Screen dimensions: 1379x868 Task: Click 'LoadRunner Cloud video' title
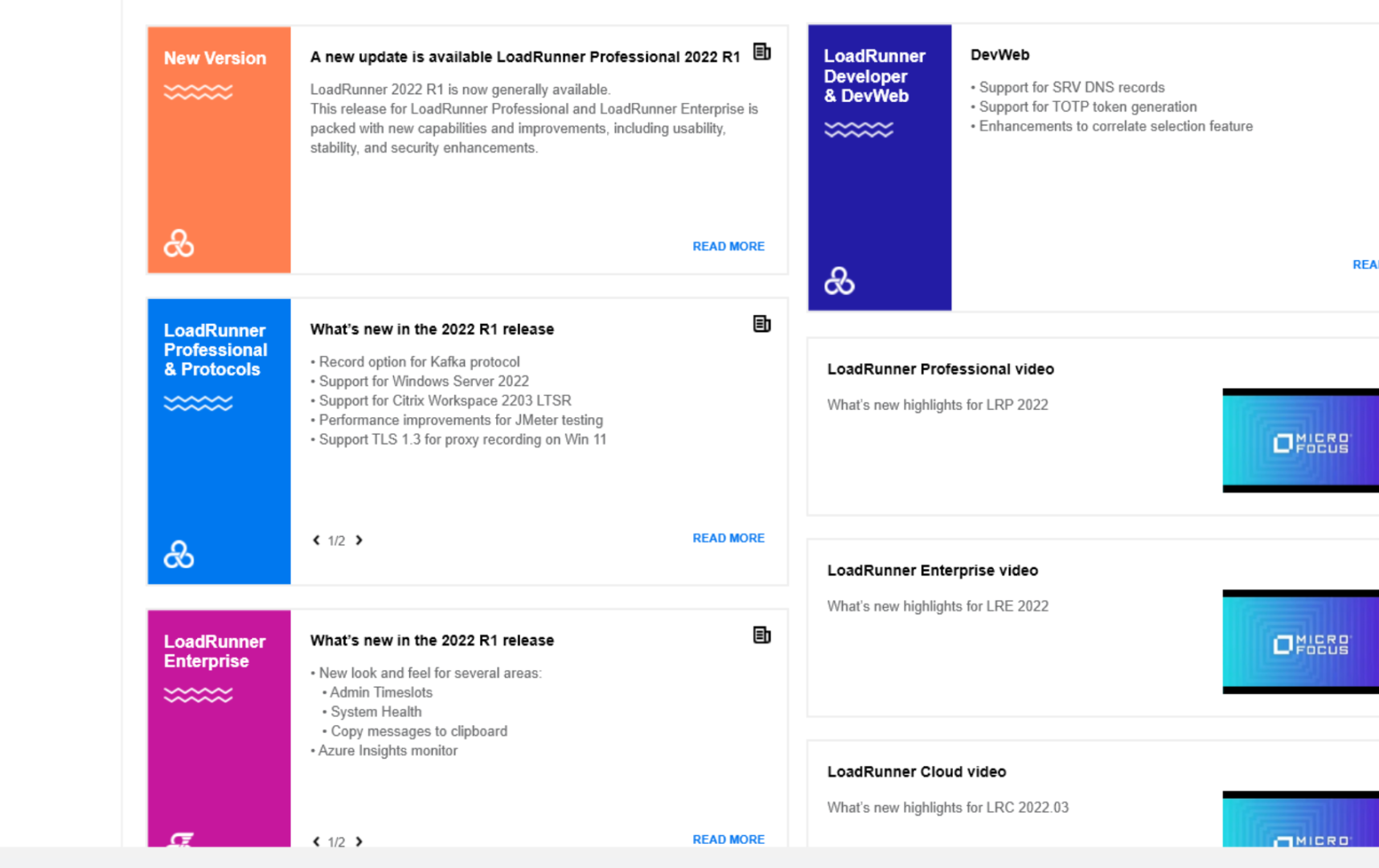coord(917,772)
